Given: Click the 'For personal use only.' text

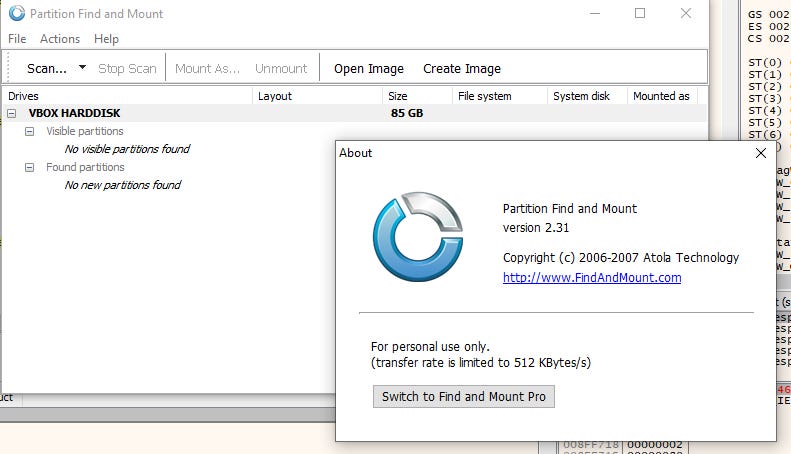Looking at the screenshot, I should coord(430,347).
